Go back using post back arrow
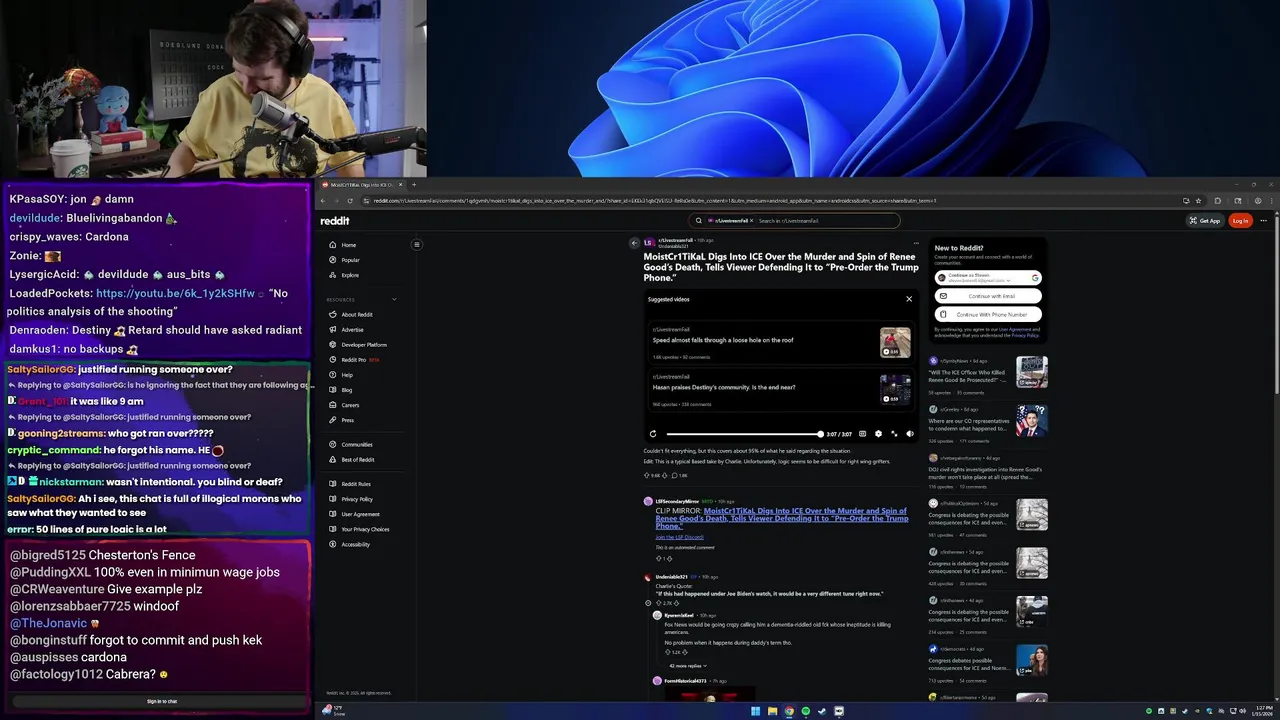 coord(634,243)
